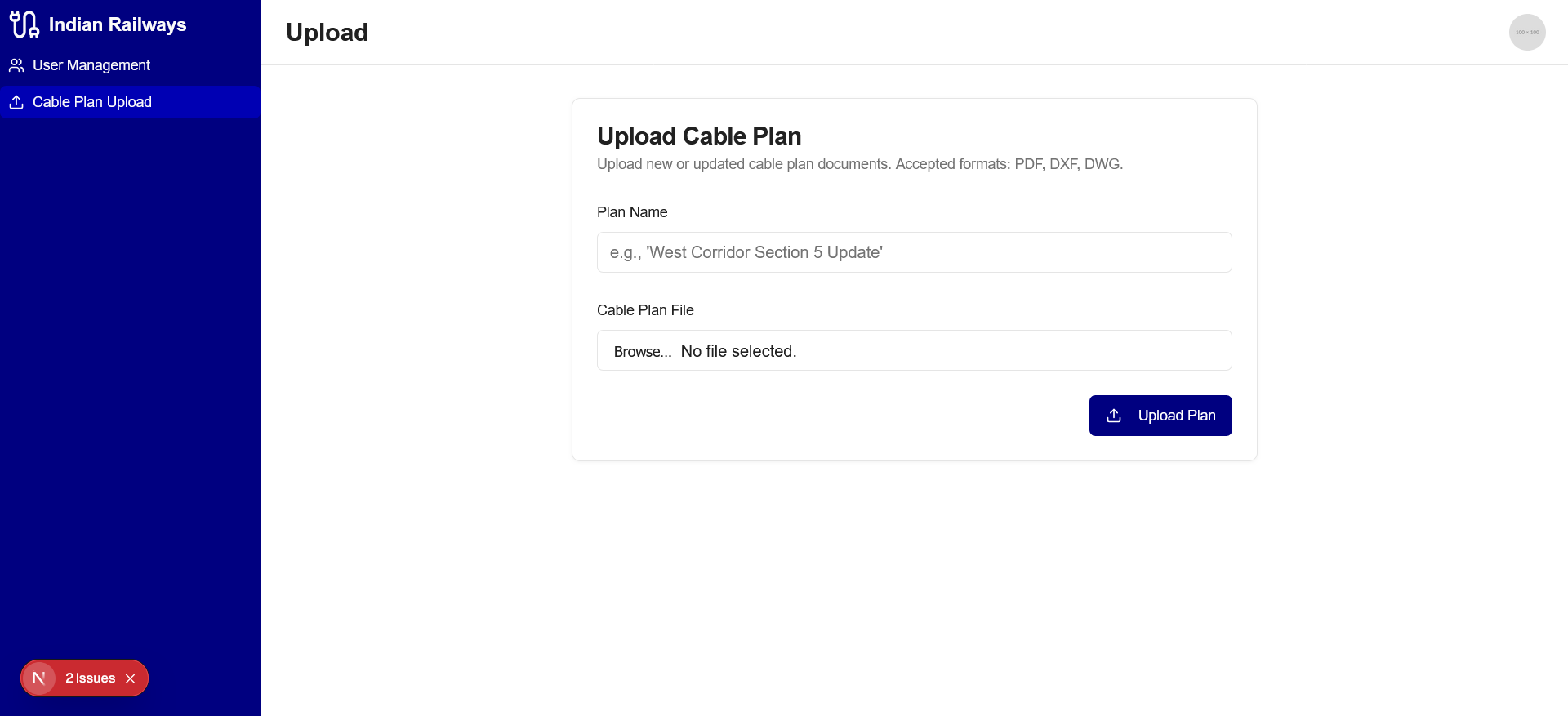The image size is (1568, 716).
Task: Click the Upload page header title
Action: 327,33
